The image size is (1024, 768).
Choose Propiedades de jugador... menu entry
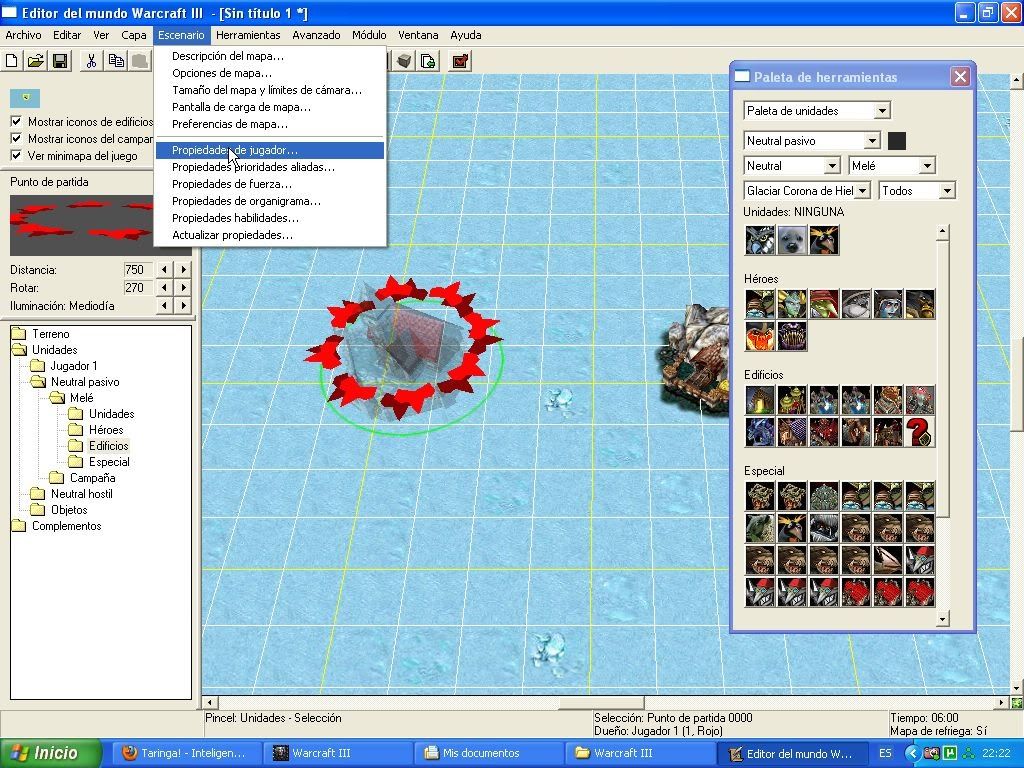point(270,150)
